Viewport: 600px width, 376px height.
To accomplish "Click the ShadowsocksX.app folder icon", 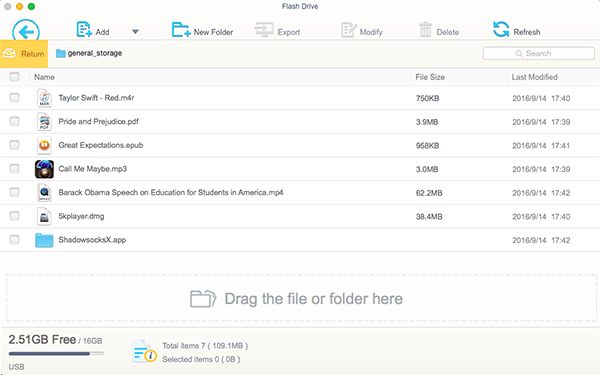I will tap(44, 240).
